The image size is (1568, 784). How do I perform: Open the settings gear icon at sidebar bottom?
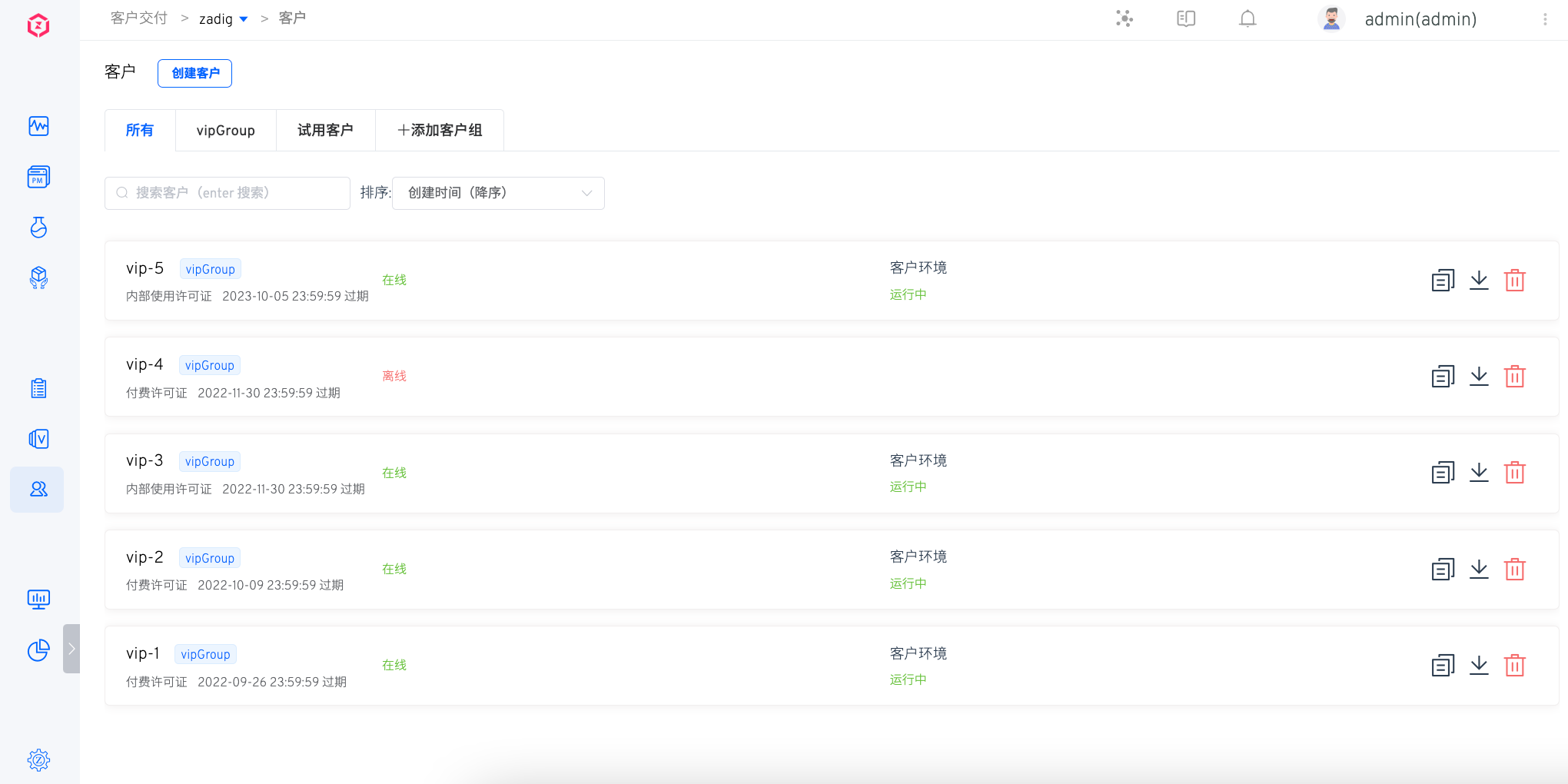point(38,760)
